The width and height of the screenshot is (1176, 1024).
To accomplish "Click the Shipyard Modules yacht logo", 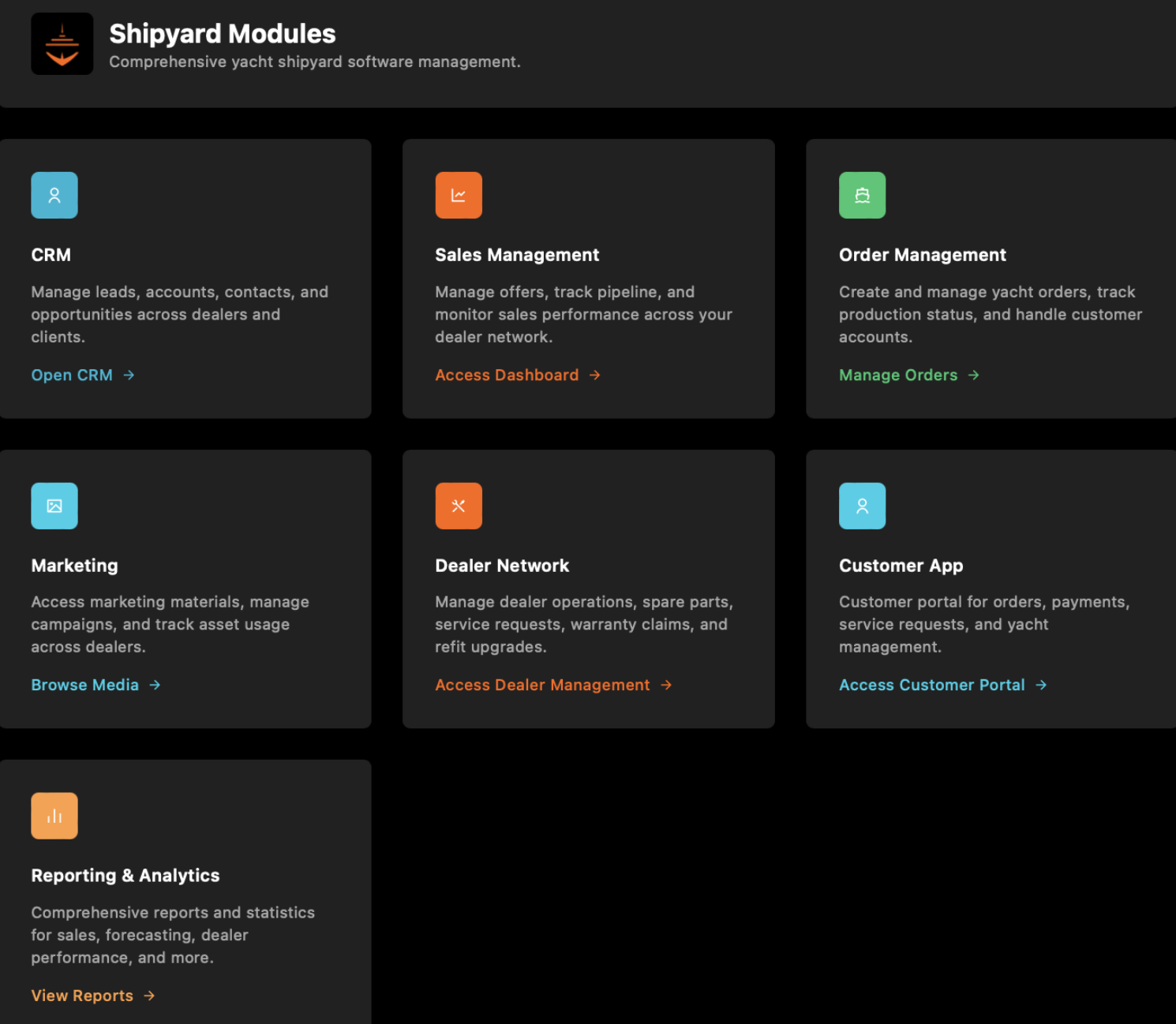I will tap(62, 43).
